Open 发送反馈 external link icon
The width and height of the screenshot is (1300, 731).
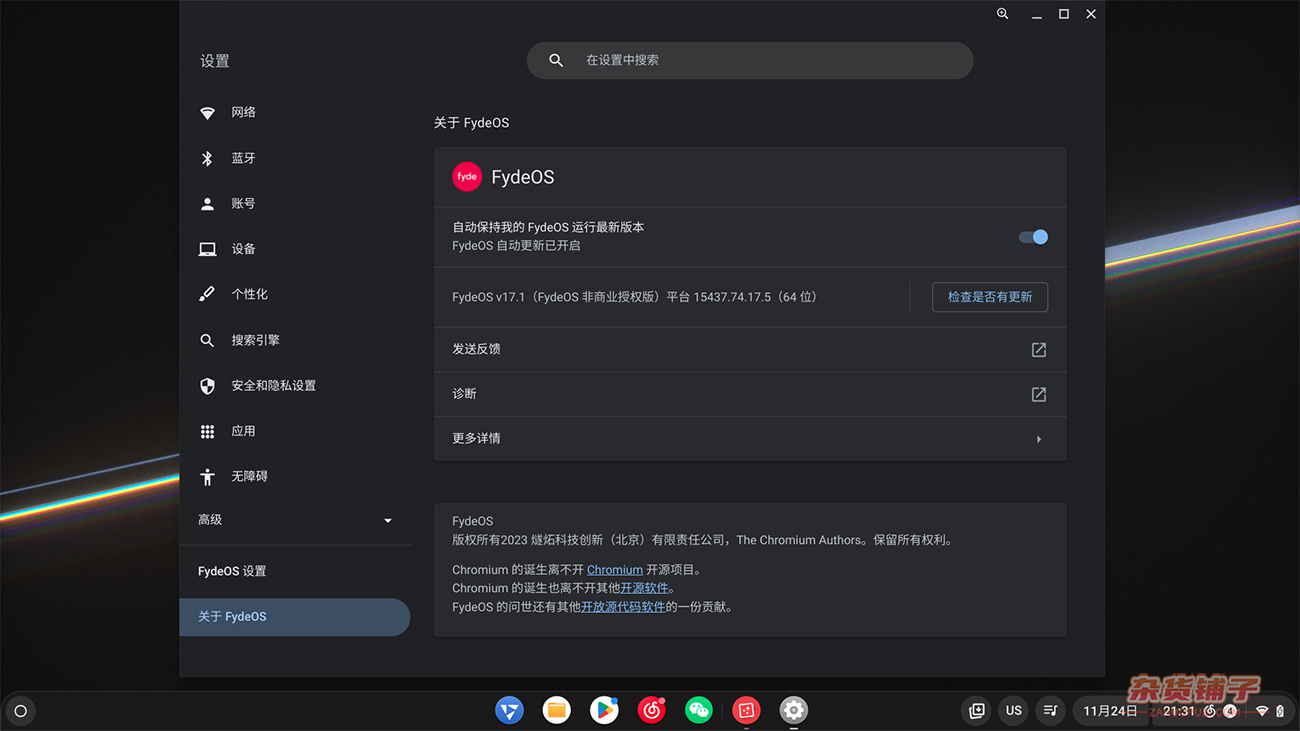pyautogui.click(x=1039, y=350)
